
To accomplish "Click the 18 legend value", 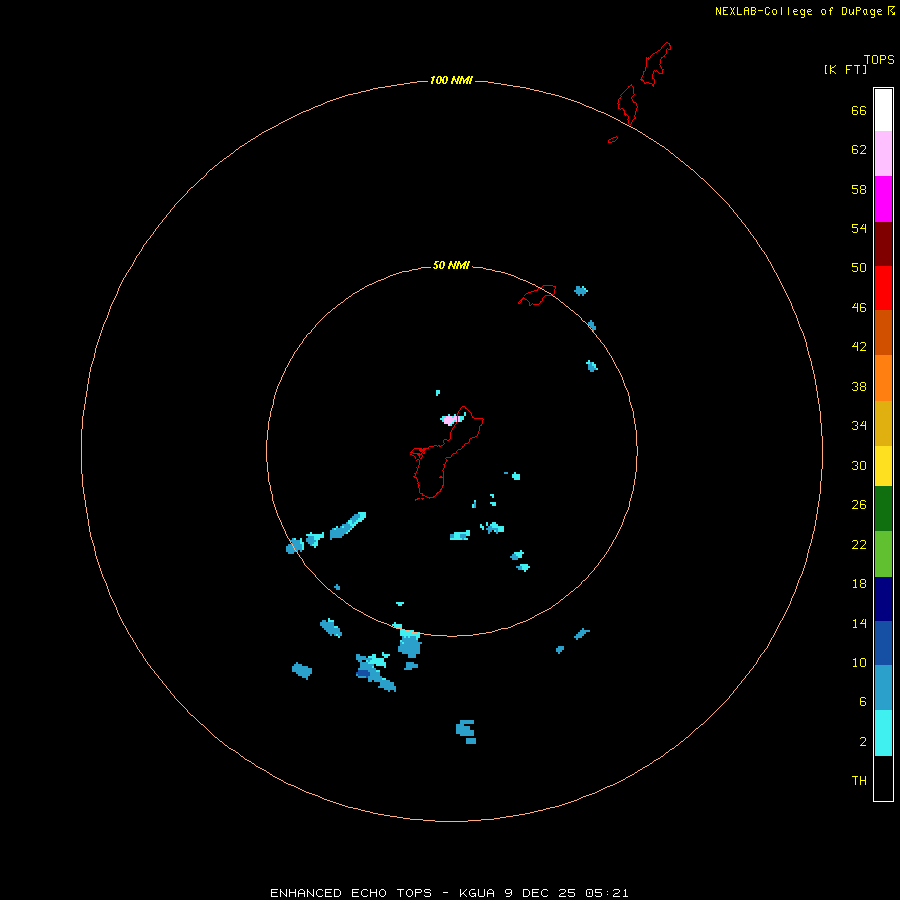I will click(859, 584).
